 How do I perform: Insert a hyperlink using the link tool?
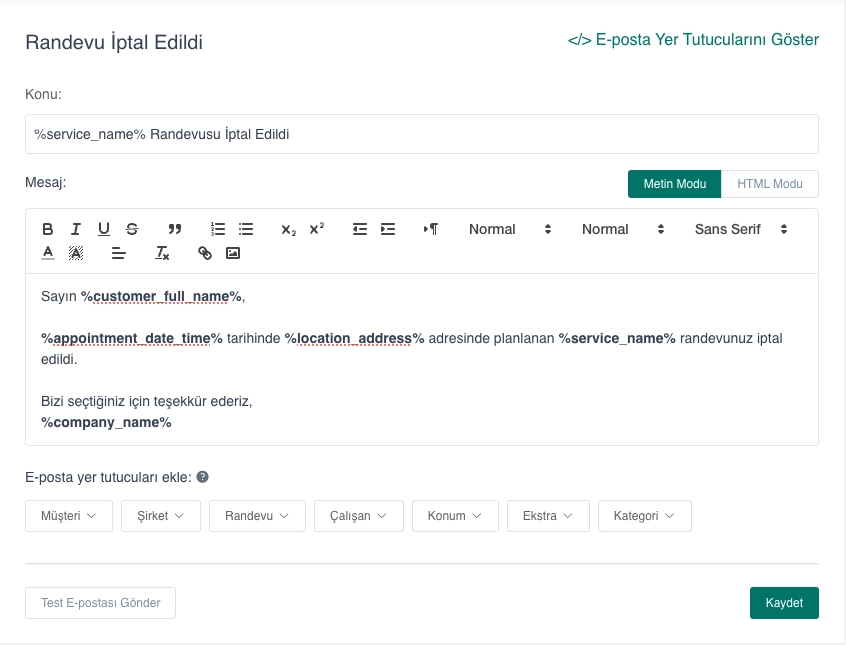tap(205, 253)
